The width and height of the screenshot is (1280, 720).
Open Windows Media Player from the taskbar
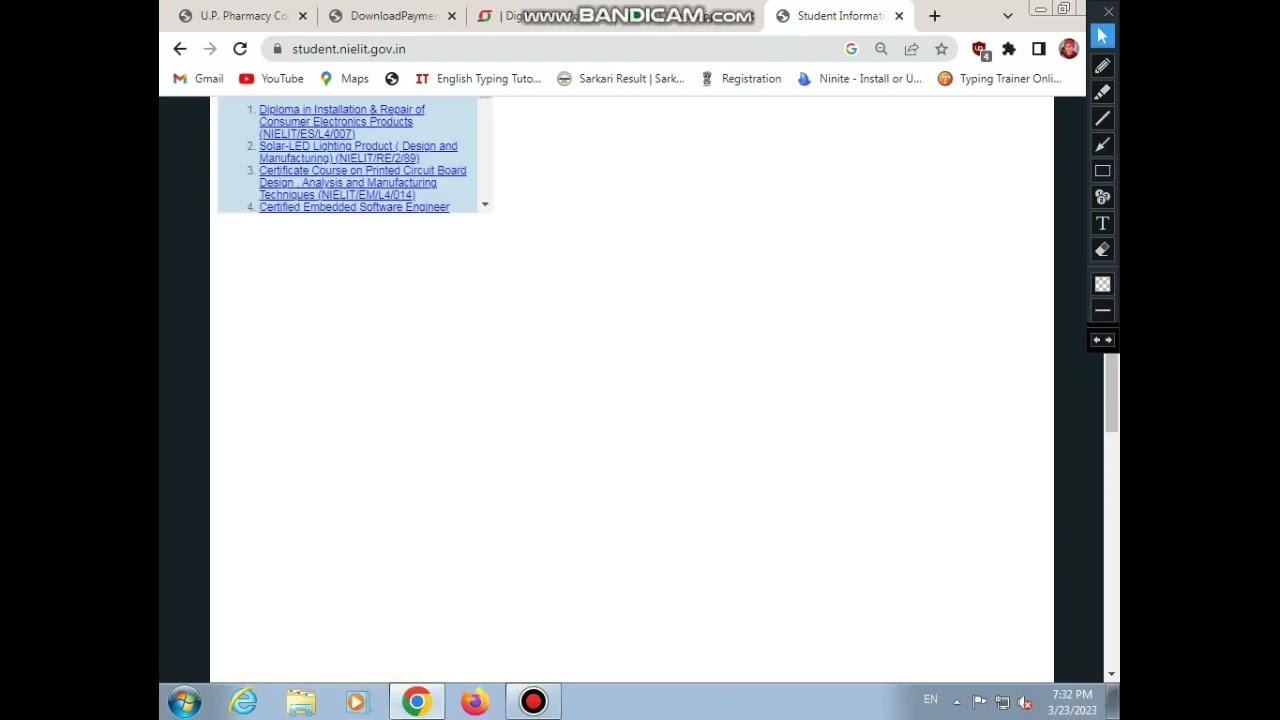click(x=357, y=702)
